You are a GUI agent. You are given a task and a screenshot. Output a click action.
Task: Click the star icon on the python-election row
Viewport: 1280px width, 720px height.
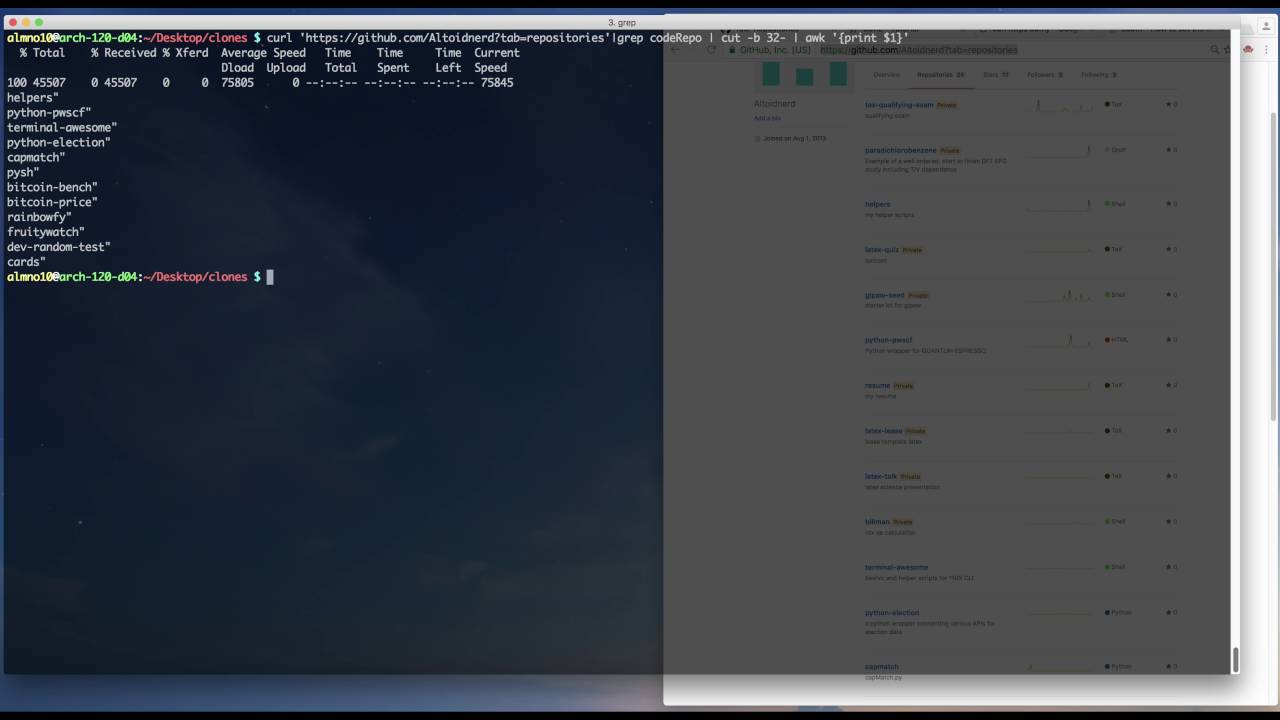click(1168, 612)
